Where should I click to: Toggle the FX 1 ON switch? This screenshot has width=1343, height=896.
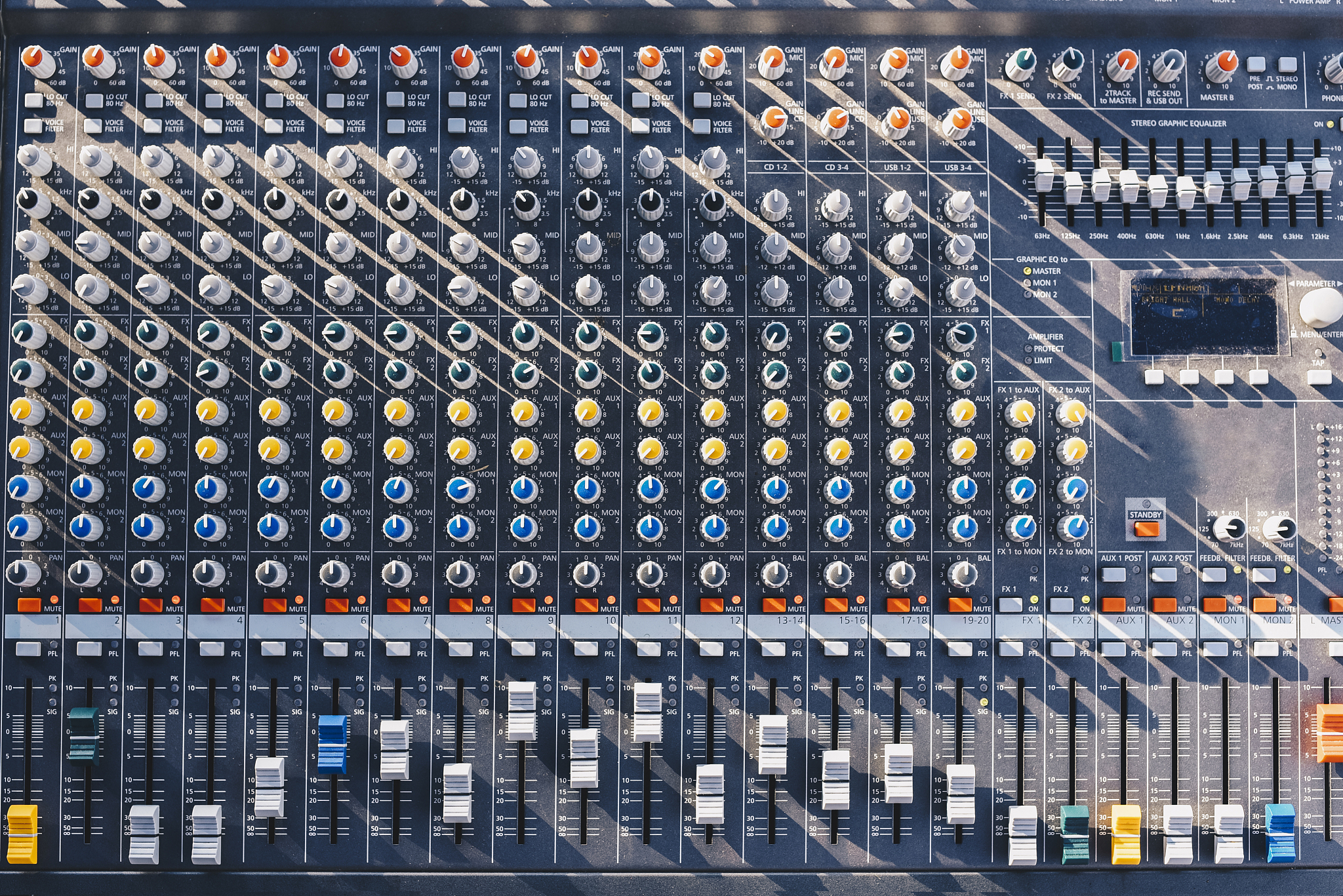1011,605
